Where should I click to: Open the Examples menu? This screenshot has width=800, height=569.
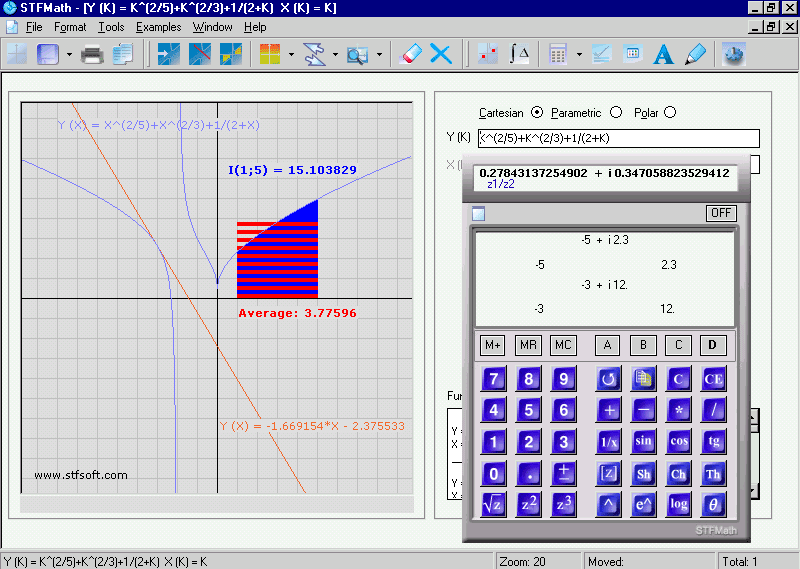[158, 27]
